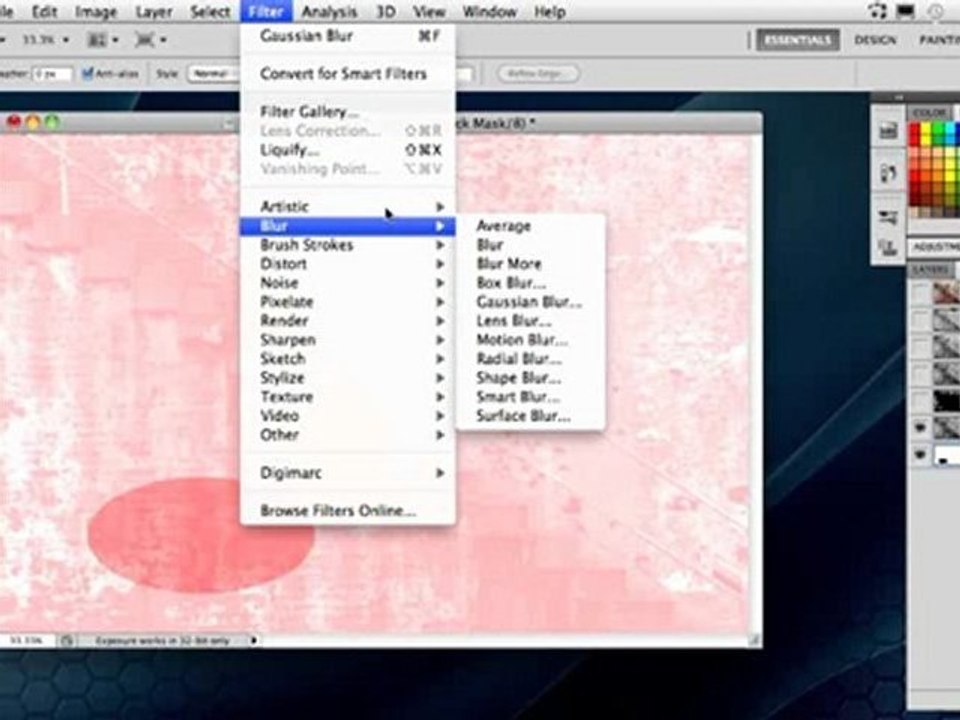The image size is (960, 720).
Task: Toggle the Anti-alias checkbox
Action: (x=88, y=73)
